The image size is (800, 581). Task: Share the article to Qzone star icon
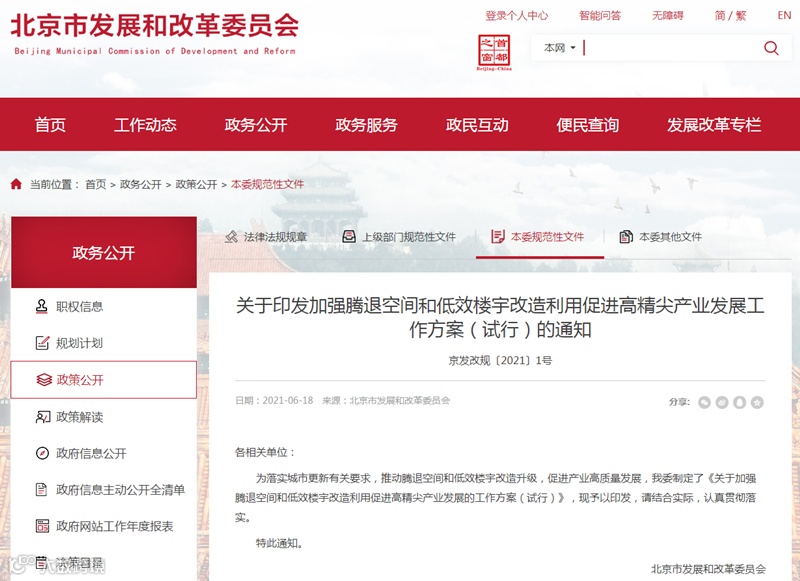(x=757, y=402)
